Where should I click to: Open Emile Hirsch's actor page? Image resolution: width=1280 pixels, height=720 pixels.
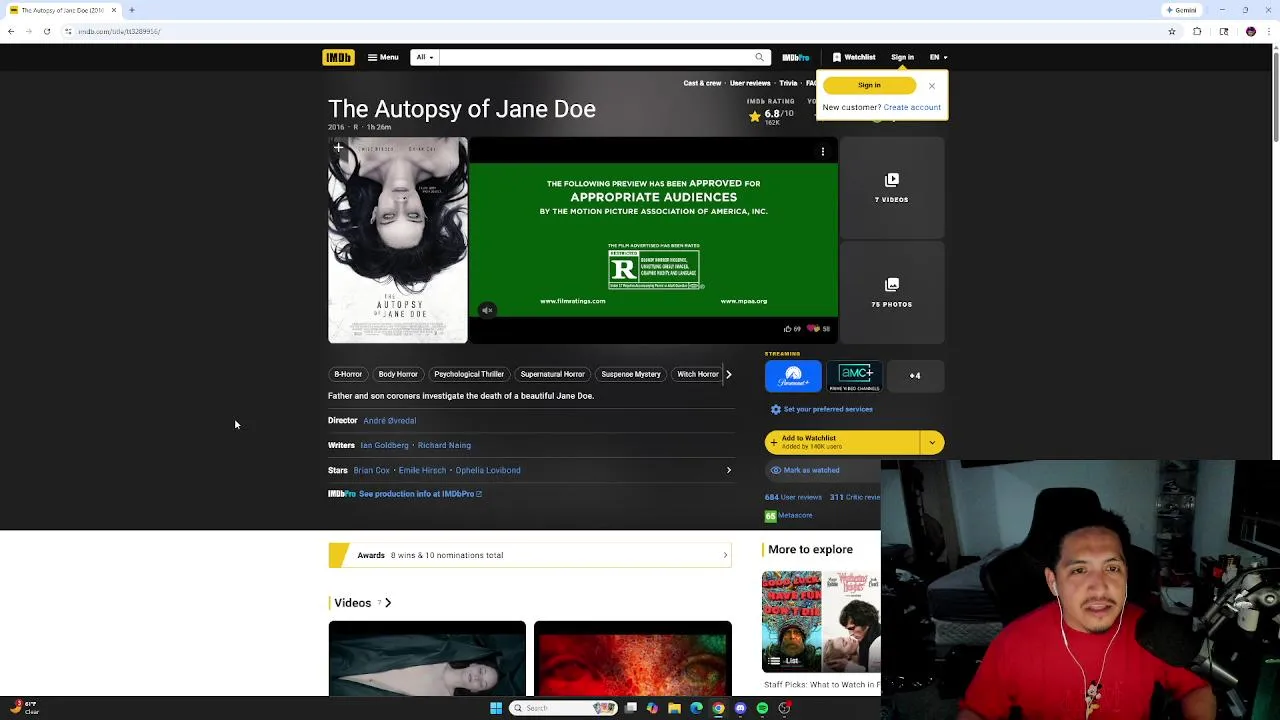(x=422, y=470)
